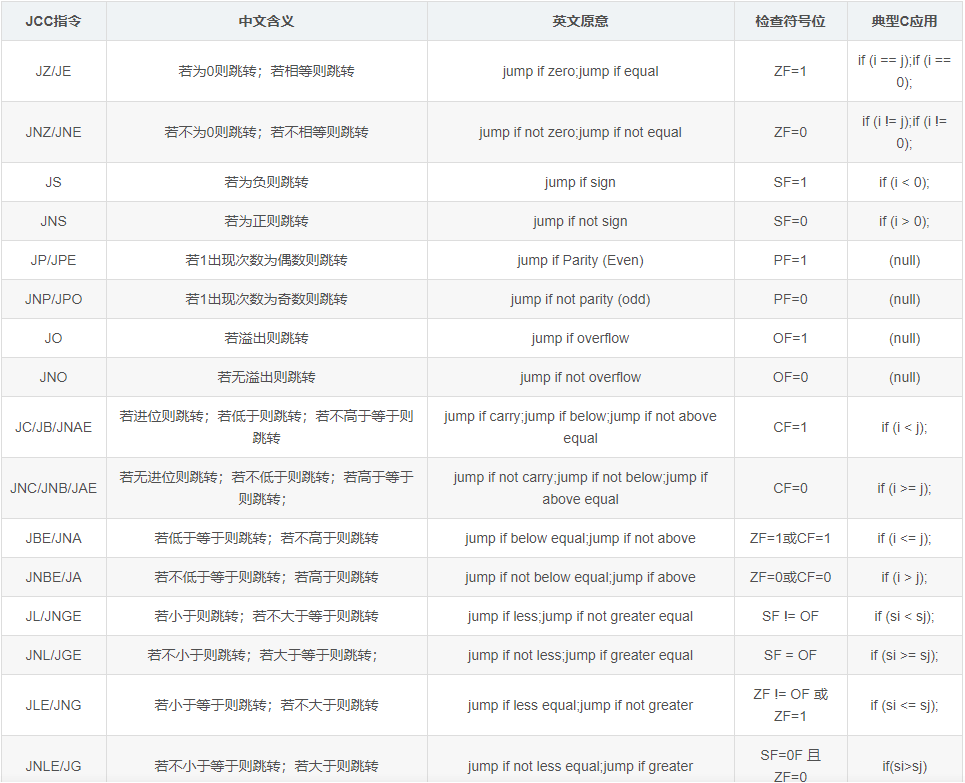Click the 'jump if not sign' cell
The height and width of the screenshot is (783, 965).
click(580, 221)
